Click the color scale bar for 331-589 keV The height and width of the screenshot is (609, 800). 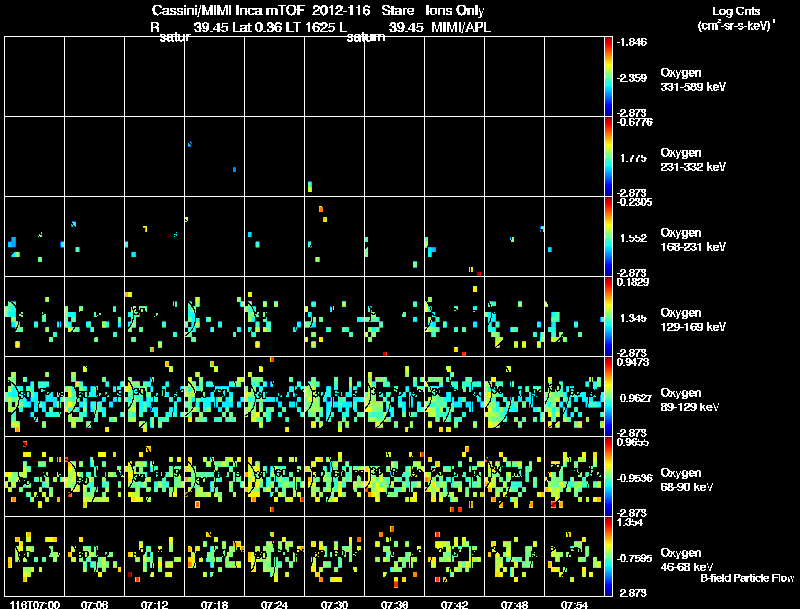pyautogui.click(x=608, y=77)
